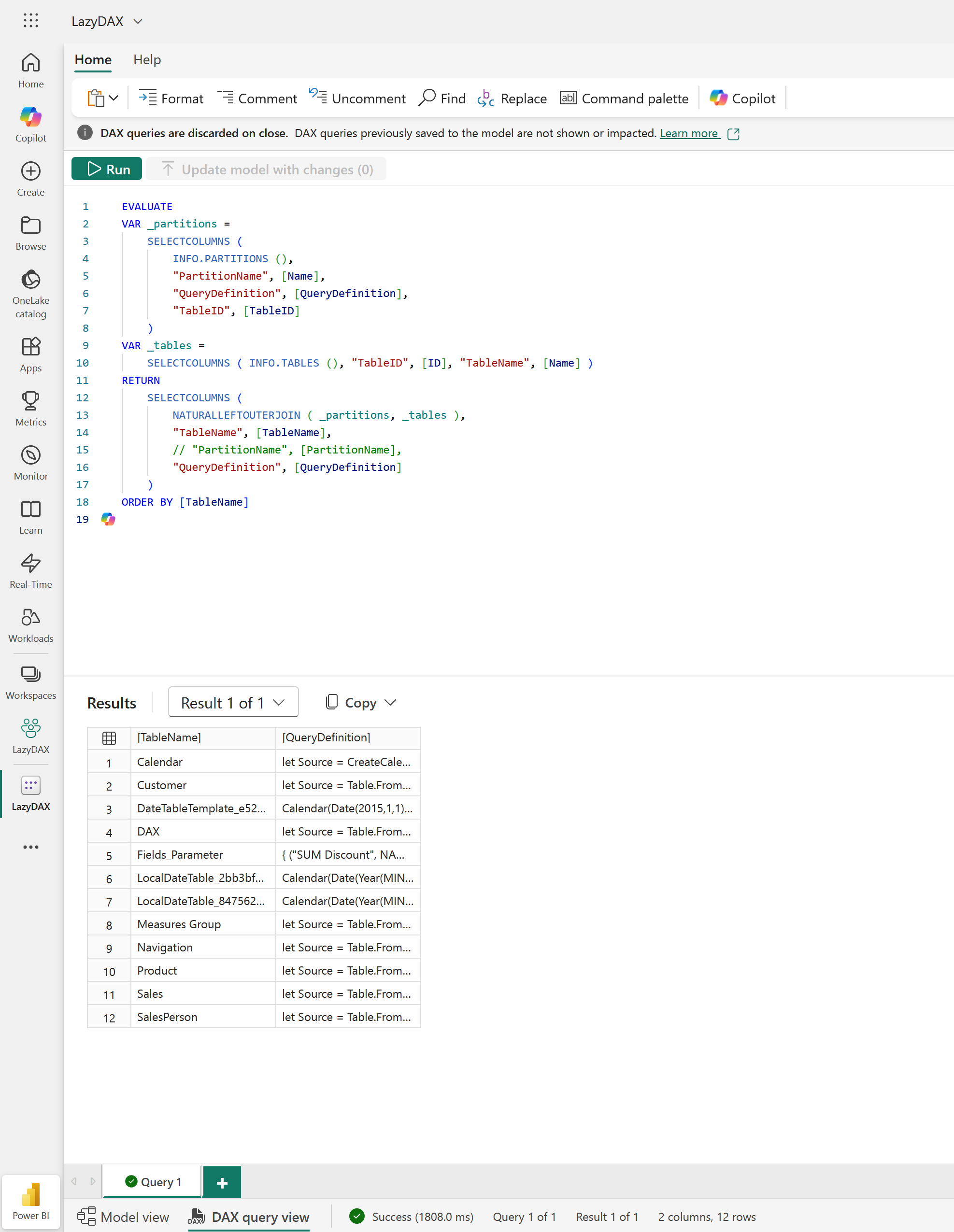954x1232 pixels.
Task: Switch to Model view tab
Action: point(124,1217)
